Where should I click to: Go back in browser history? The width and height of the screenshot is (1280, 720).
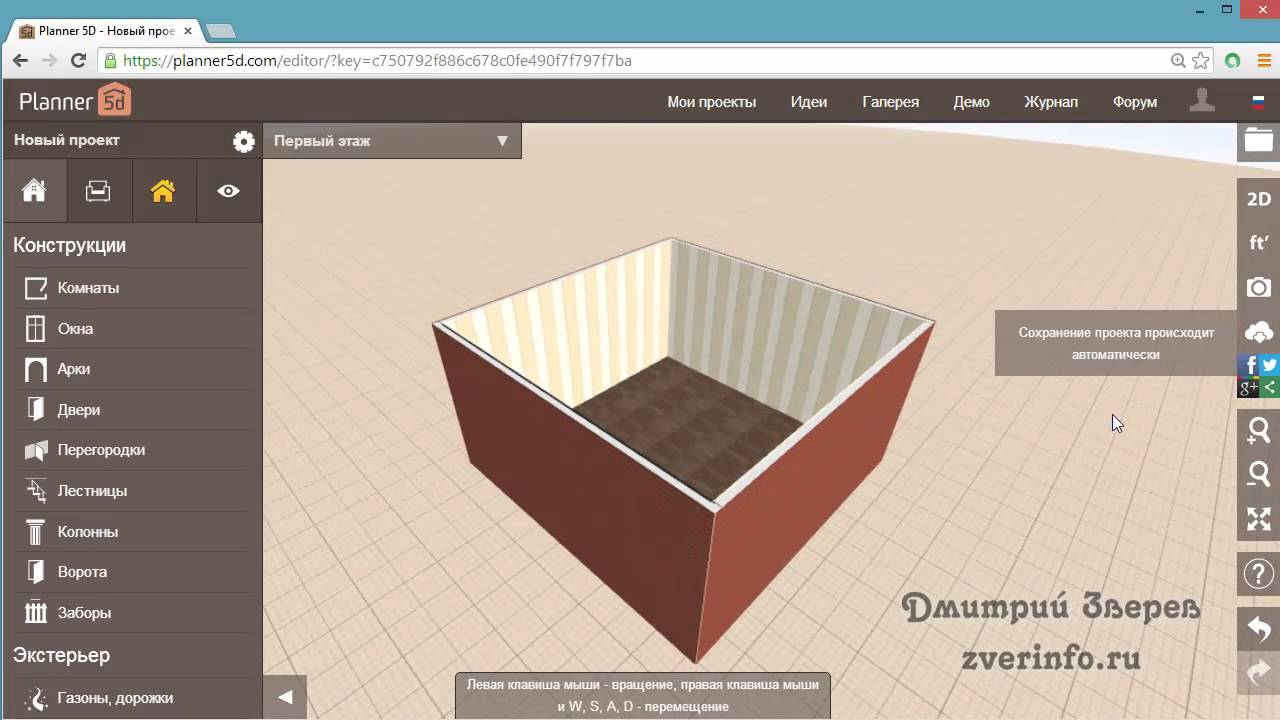coord(20,61)
